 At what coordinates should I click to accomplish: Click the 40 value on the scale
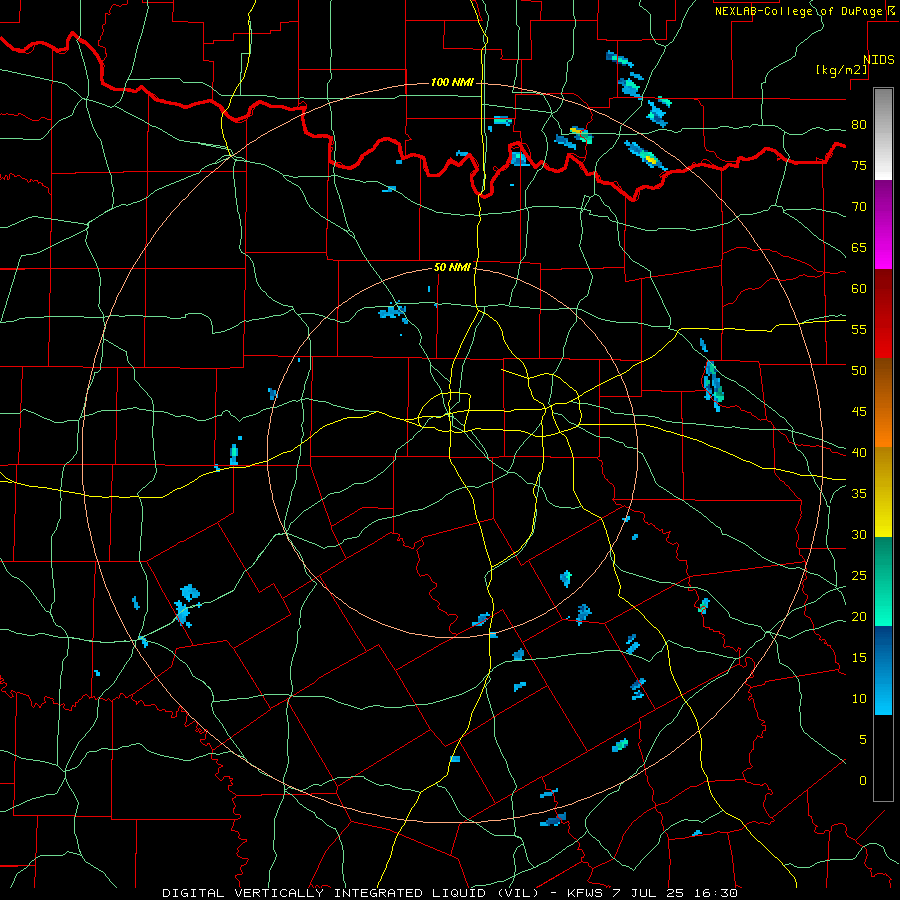coord(859,452)
